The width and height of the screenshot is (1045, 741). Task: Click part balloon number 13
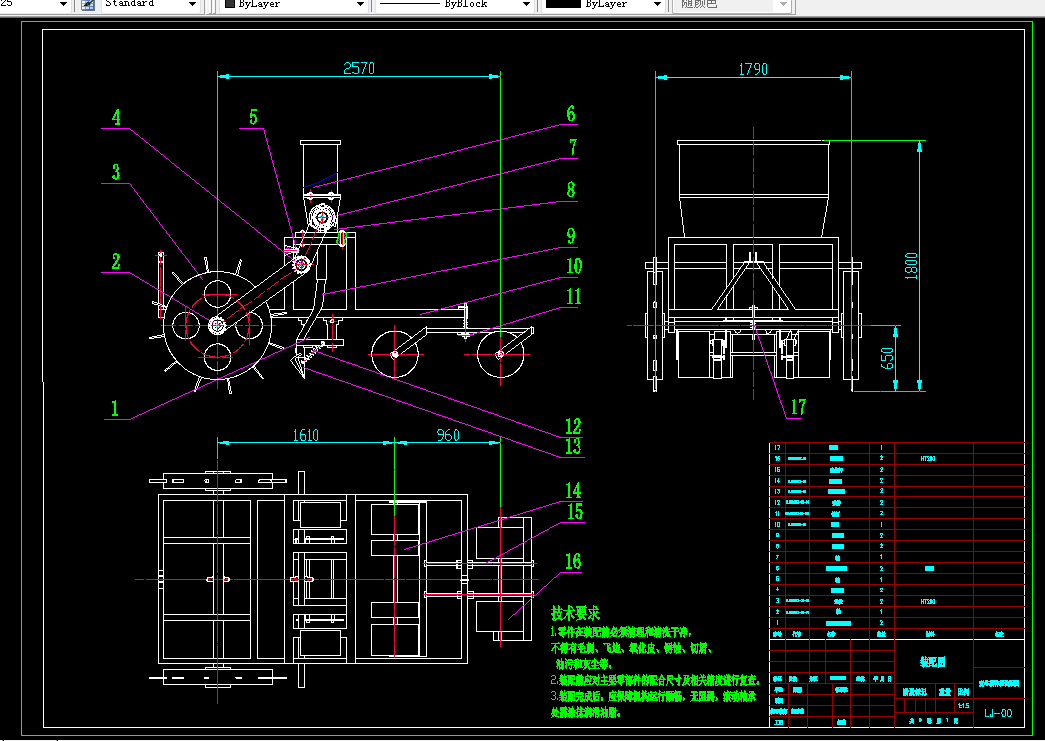[573, 446]
